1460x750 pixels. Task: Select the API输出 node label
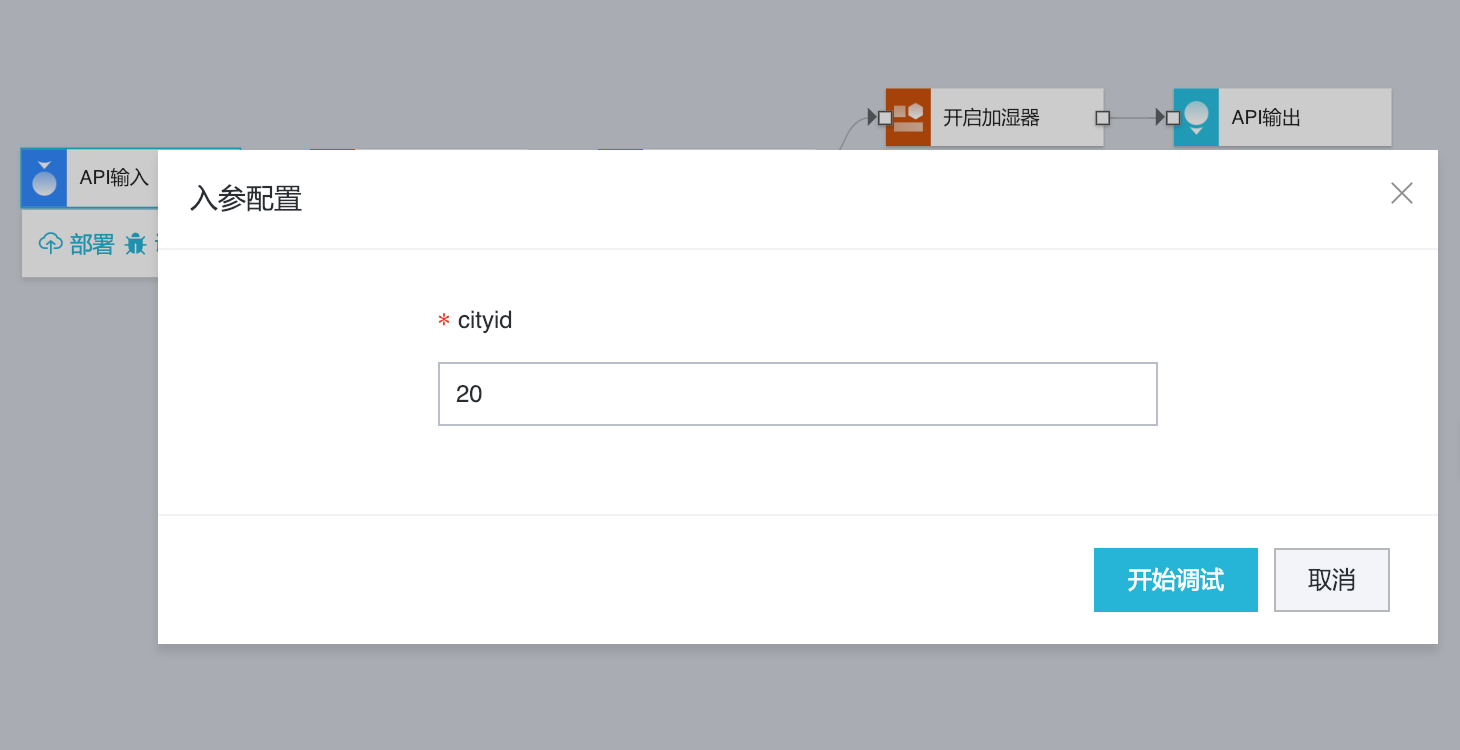coord(1266,118)
